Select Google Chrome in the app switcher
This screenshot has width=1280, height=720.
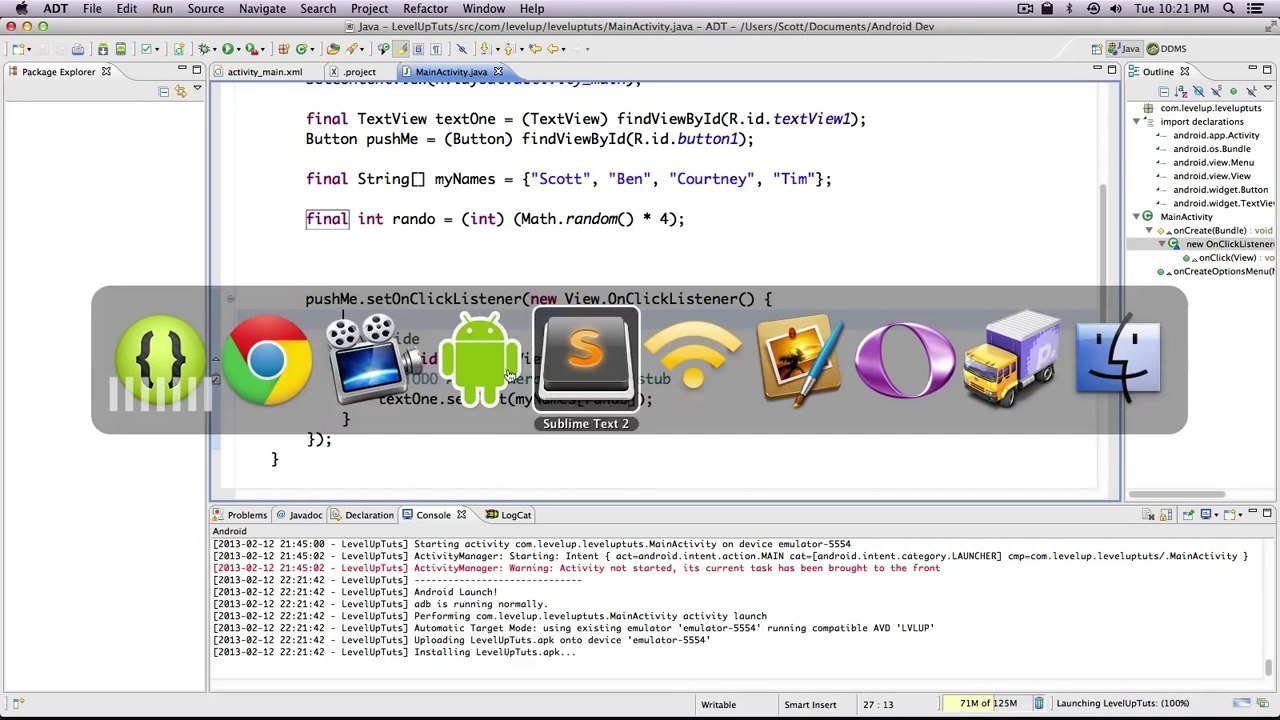point(267,360)
